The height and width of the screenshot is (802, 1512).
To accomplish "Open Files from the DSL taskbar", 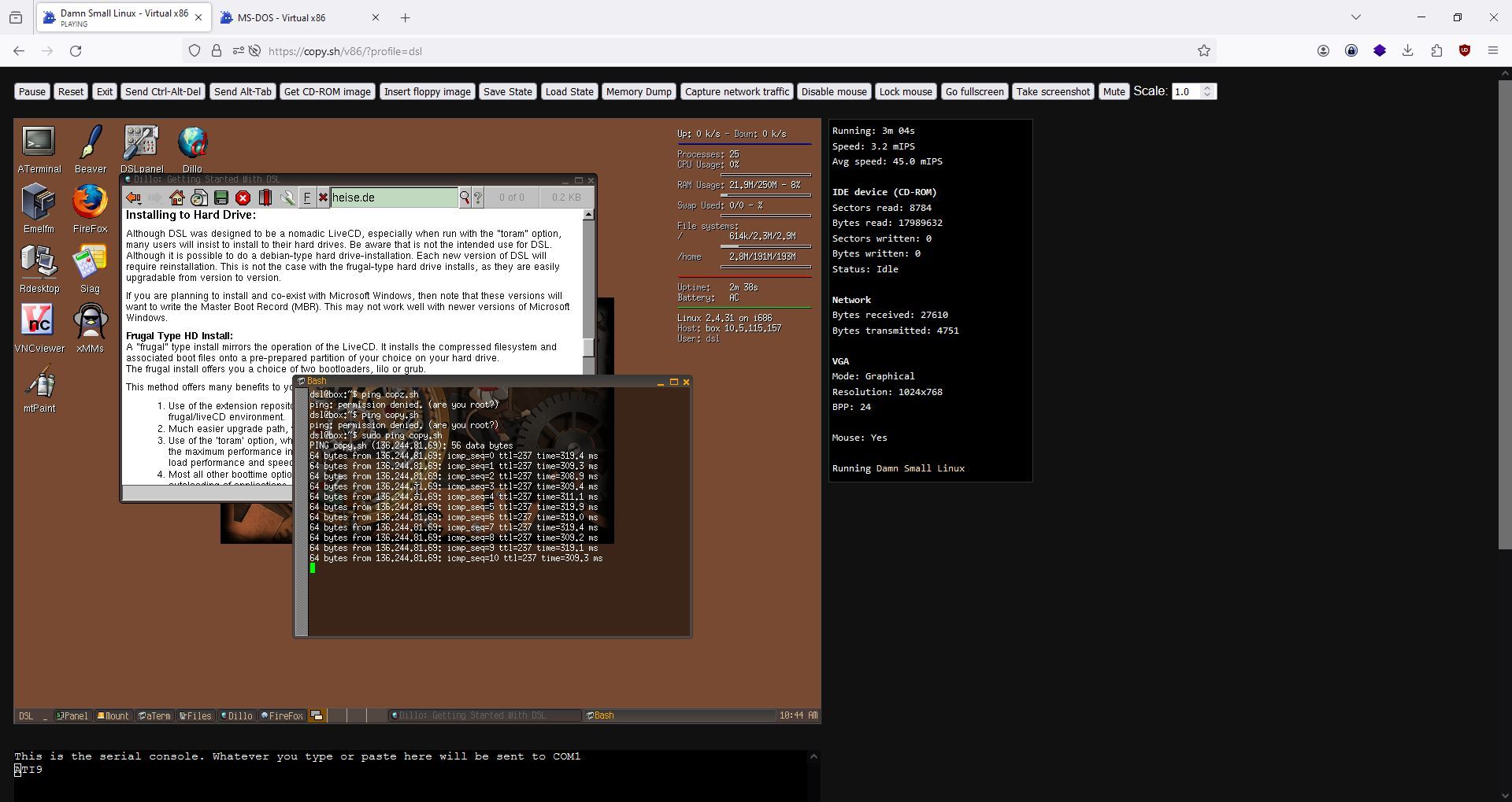I will pyautogui.click(x=195, y=716).
